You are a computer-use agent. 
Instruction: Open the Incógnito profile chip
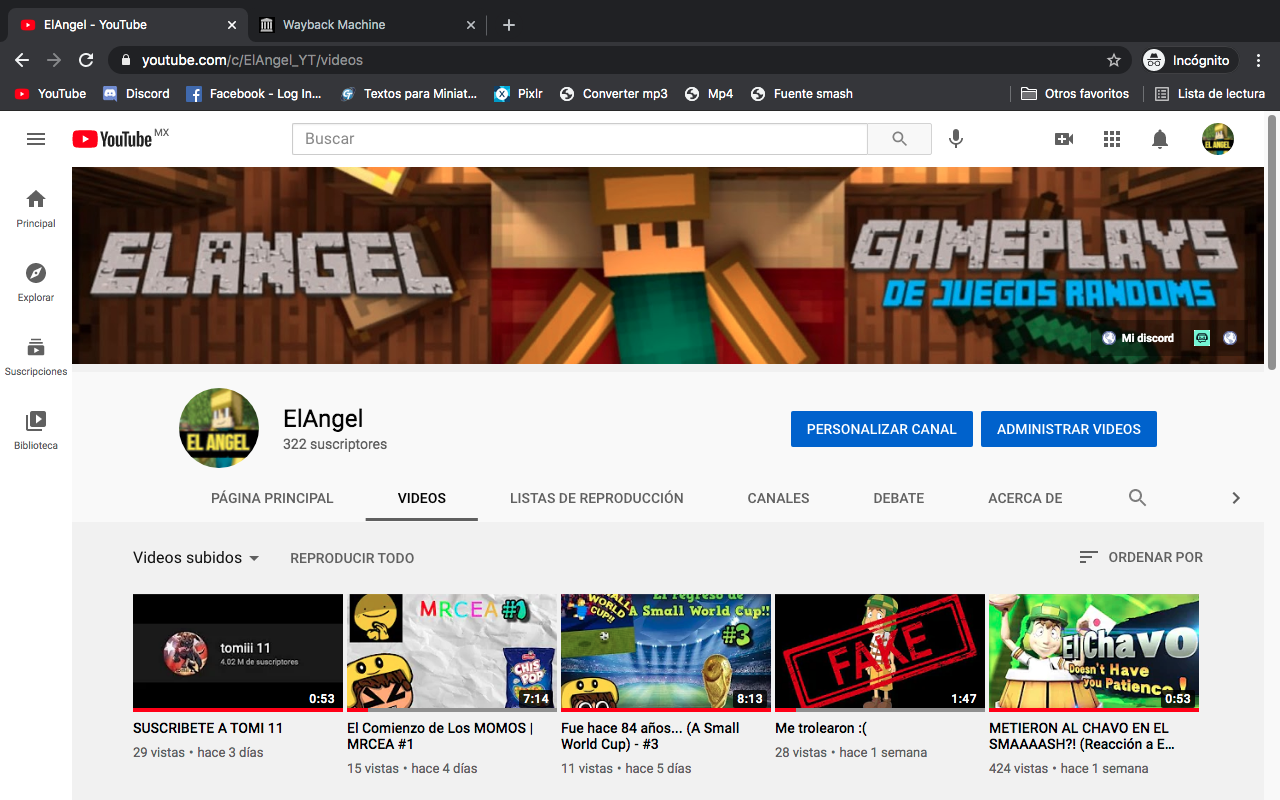point(1190,60)
